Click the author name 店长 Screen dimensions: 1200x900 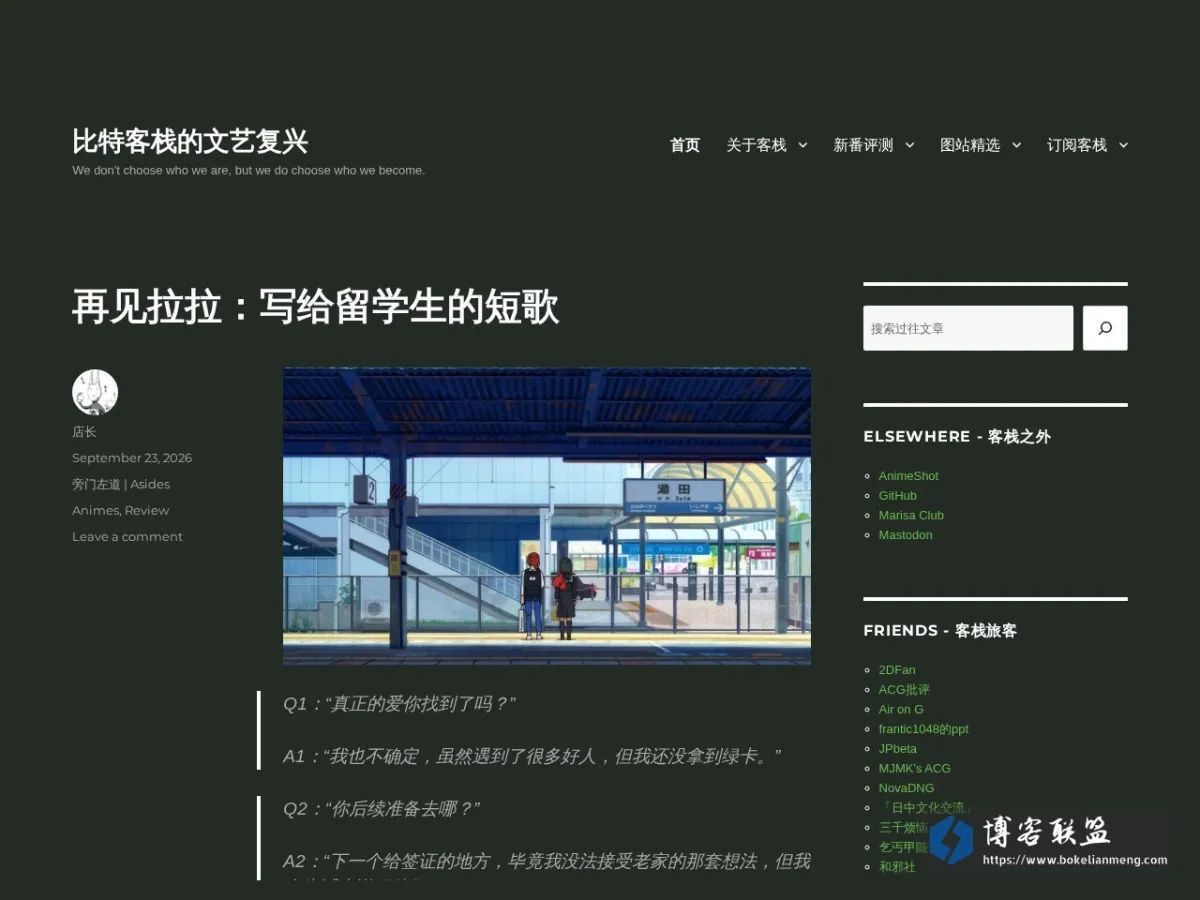coord(84,432)
